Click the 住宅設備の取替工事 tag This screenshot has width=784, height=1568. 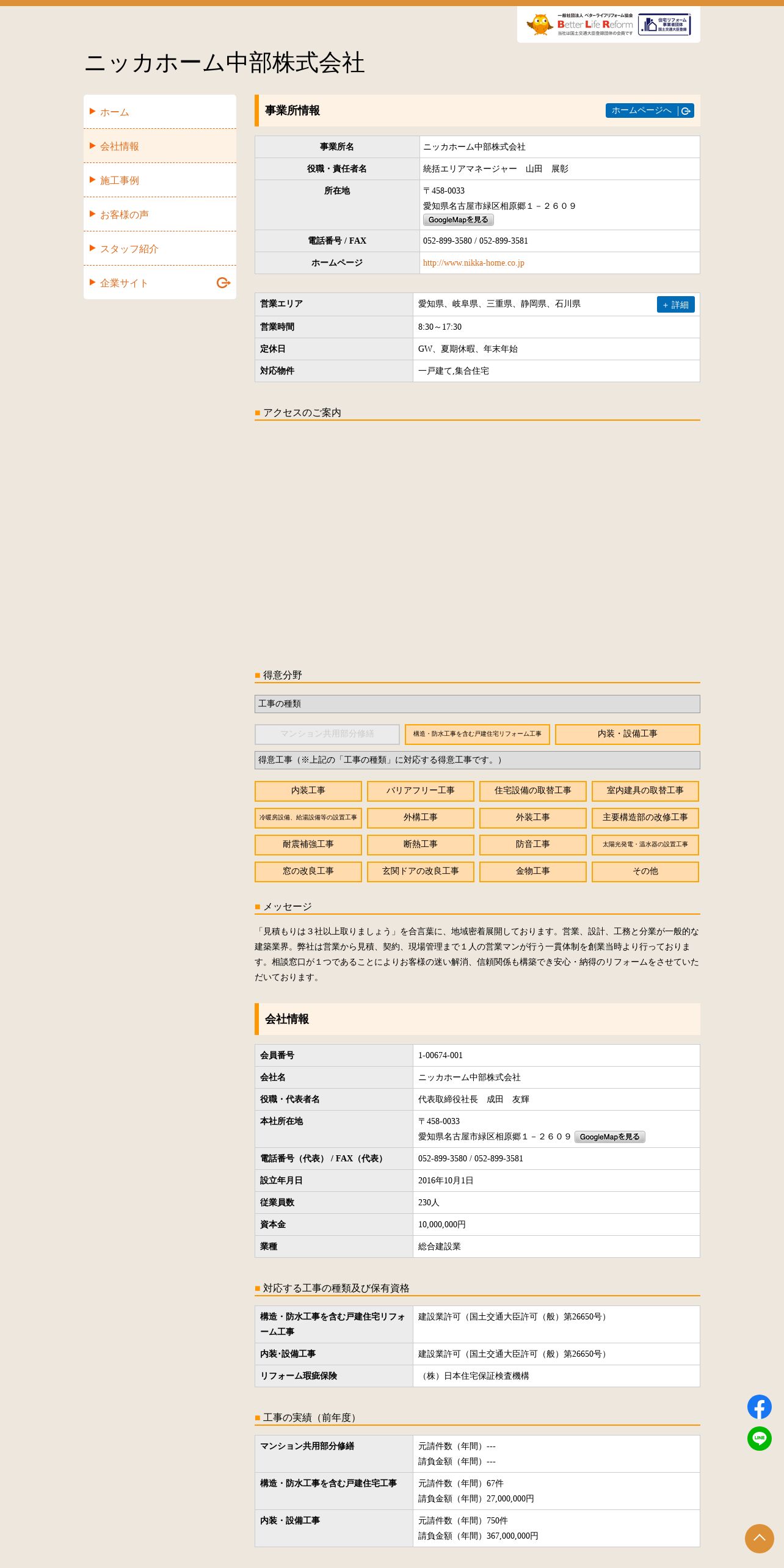point(533,791)
